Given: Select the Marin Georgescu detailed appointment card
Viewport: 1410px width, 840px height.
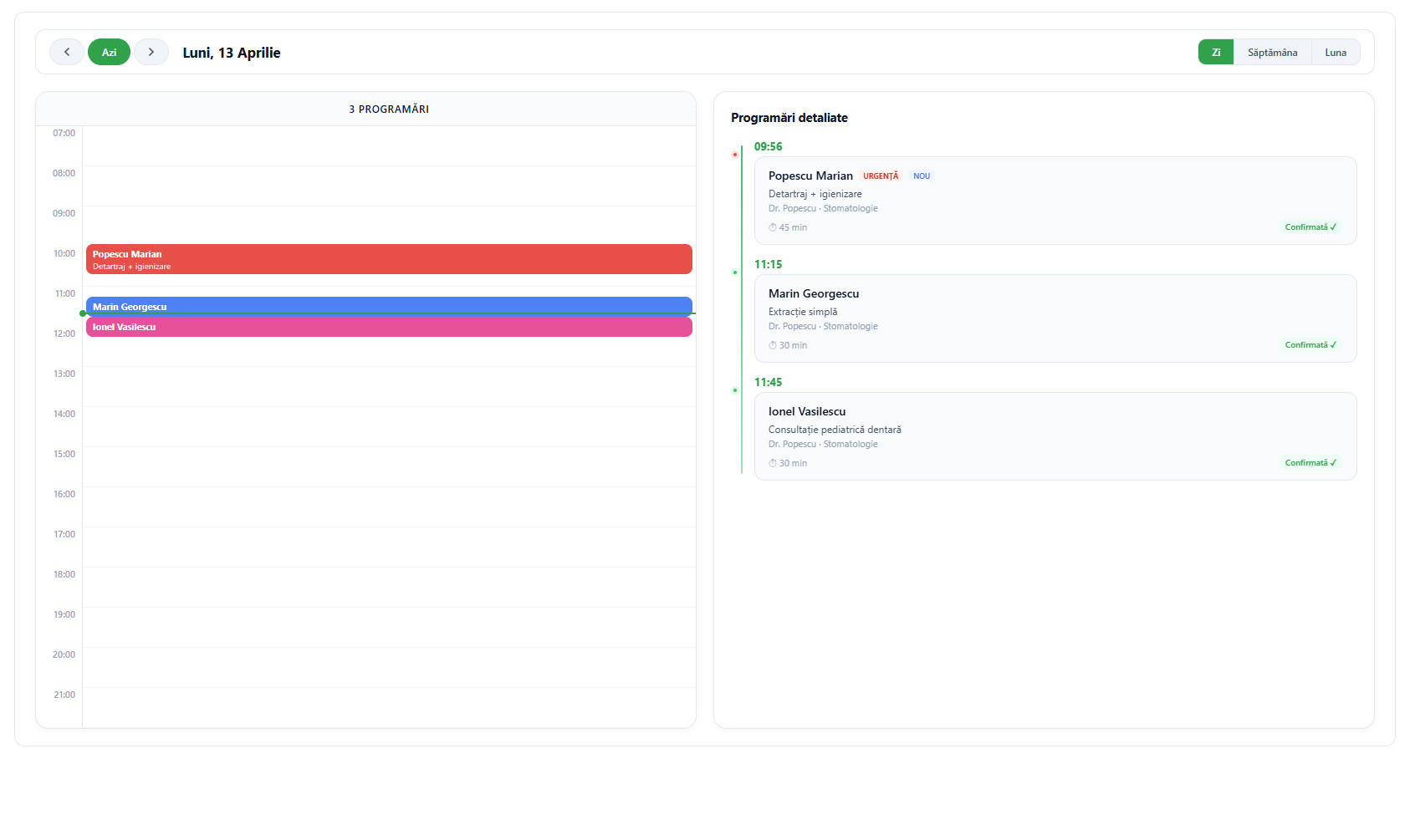Looking at the screenshot, I should [1055, 318].
